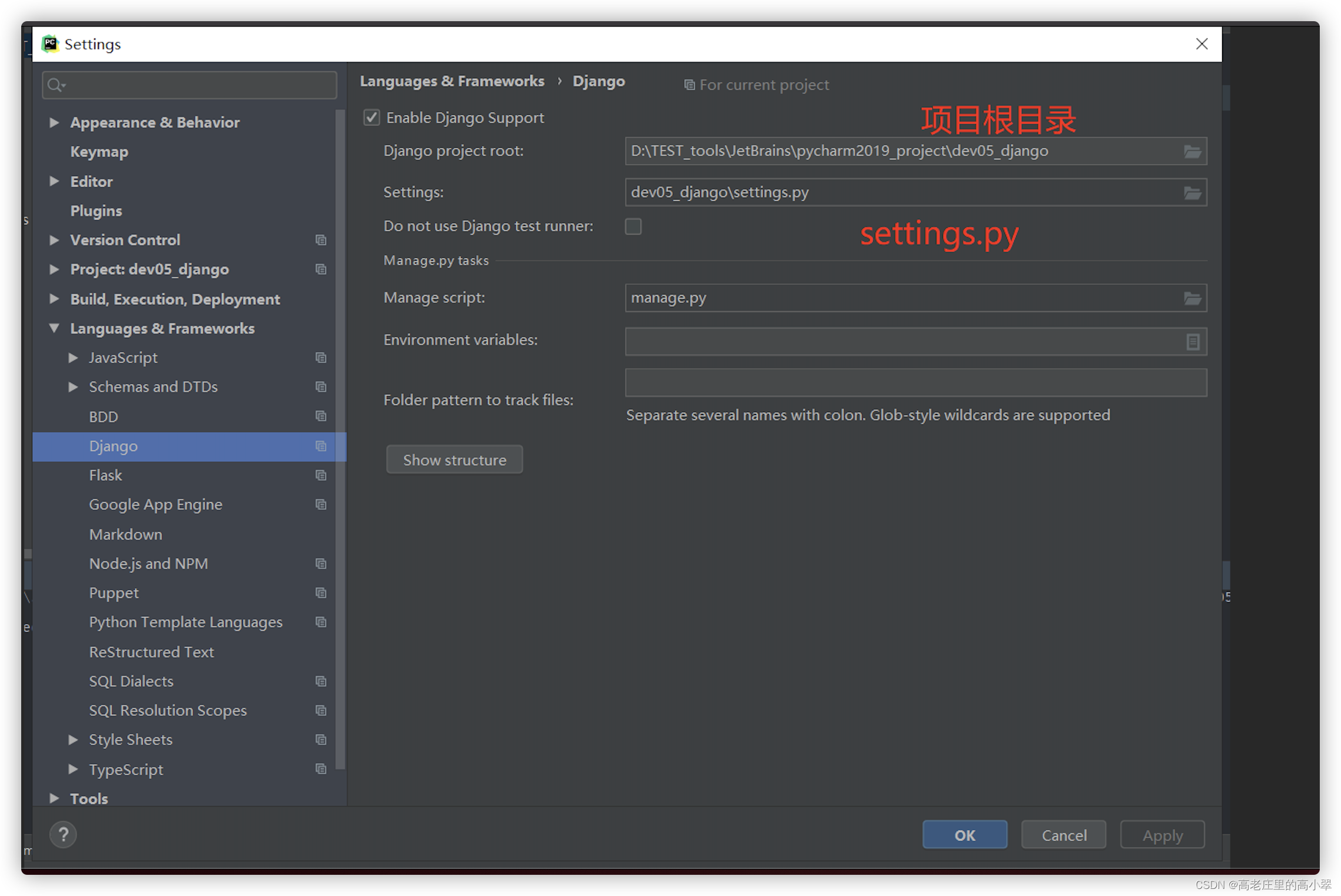The image size is (1341, 896).
Task: Click the copy icon next to Version Control
Action: pos(321,240)
